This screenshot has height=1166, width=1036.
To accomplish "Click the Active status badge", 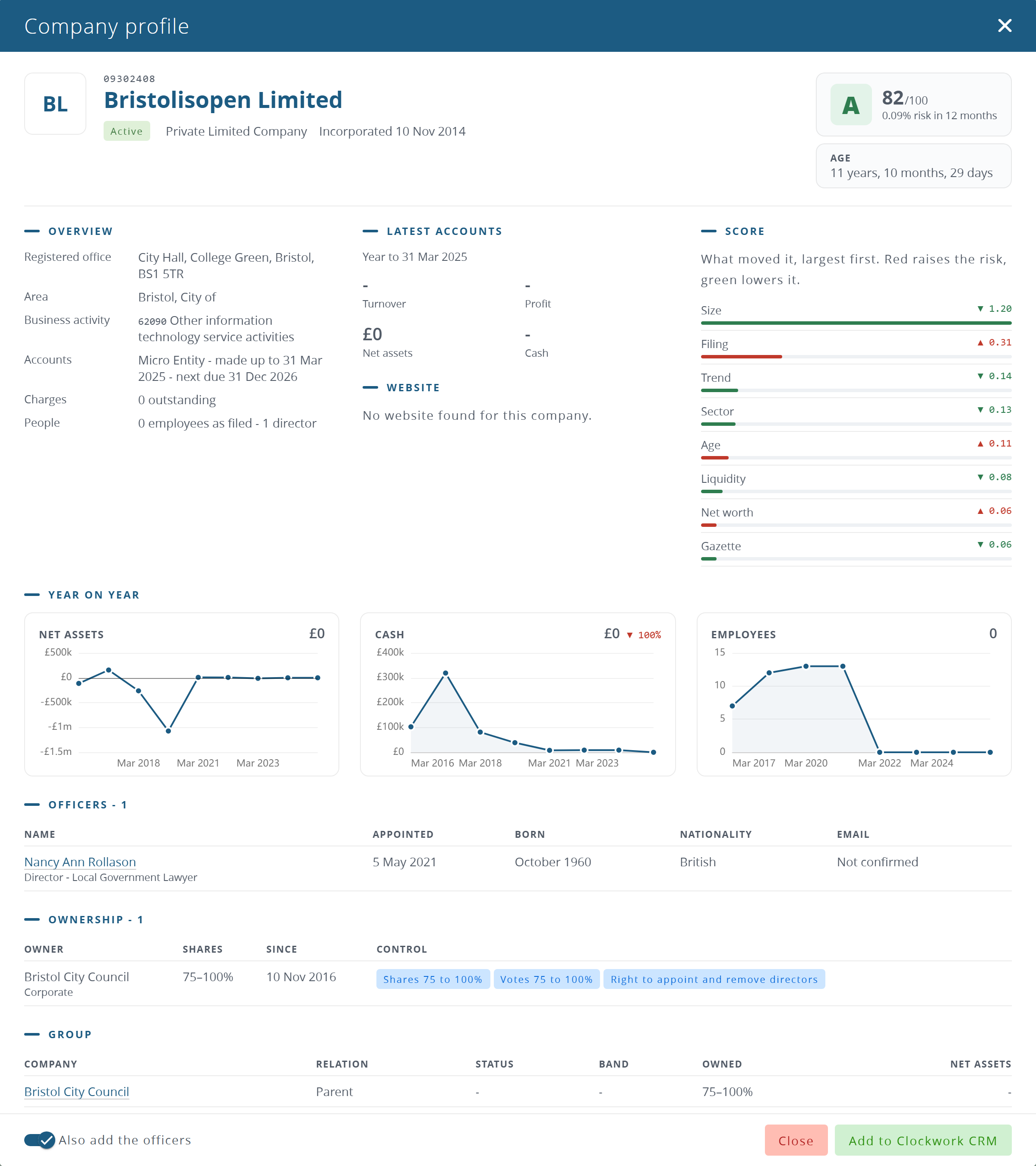I will coord(126,131).
